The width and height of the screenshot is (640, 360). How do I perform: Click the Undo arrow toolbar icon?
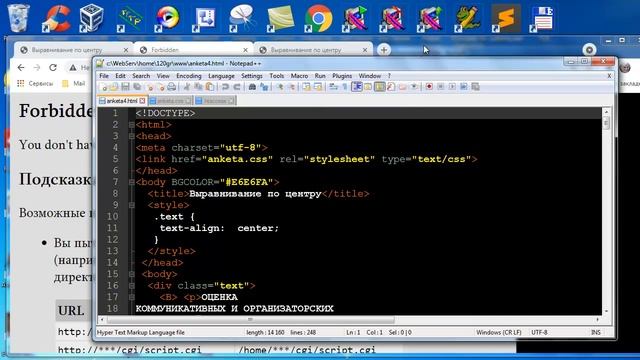[x=225, y=87]
